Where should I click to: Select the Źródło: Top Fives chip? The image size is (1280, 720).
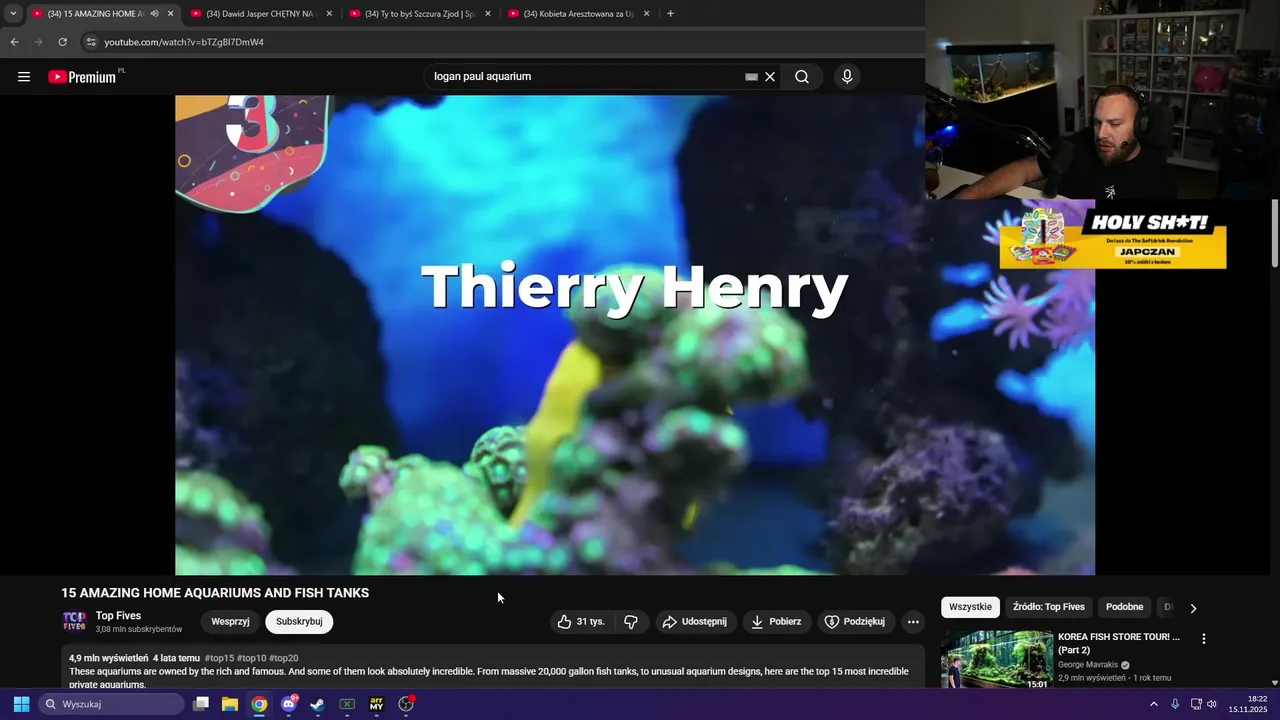(x=1049, y=607)
